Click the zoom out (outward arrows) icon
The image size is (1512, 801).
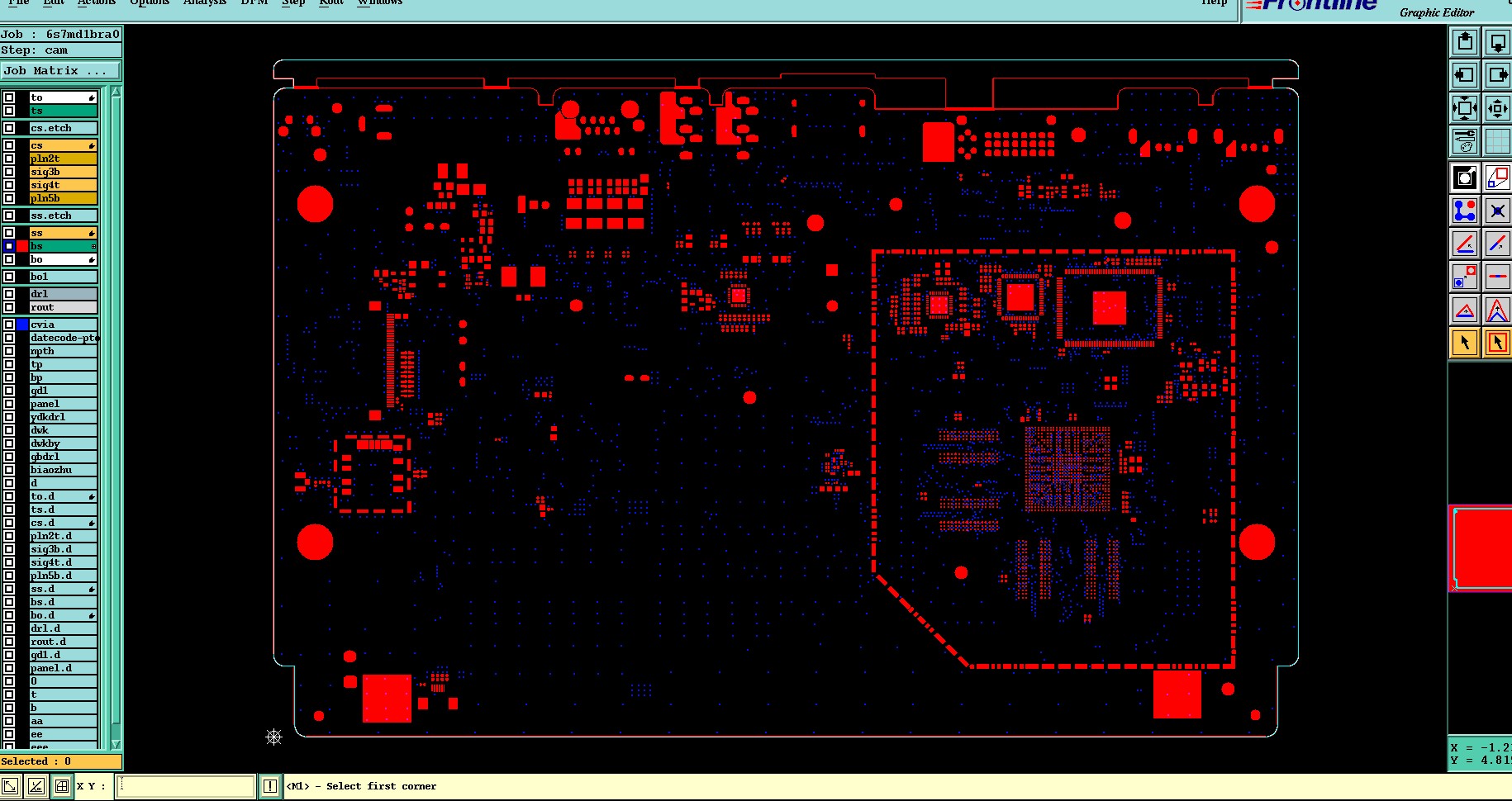pos(1465,108)
